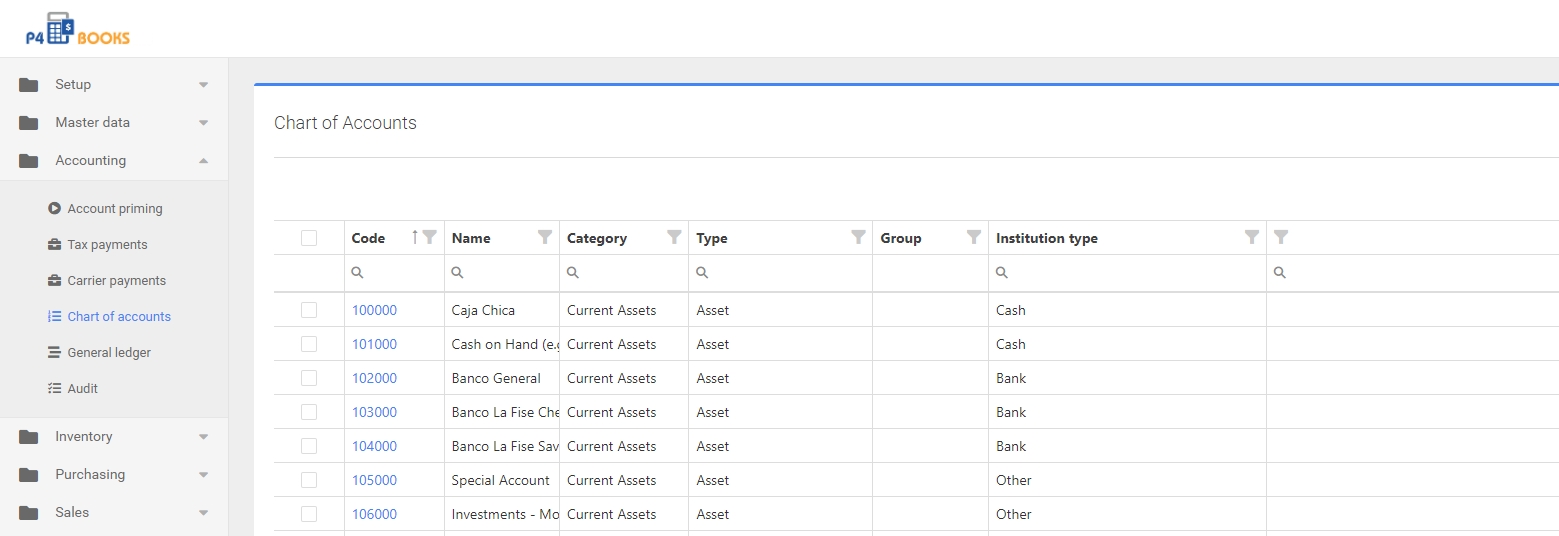
Task: Open Institution type column filter icon
Action: tap(1252, 238)
